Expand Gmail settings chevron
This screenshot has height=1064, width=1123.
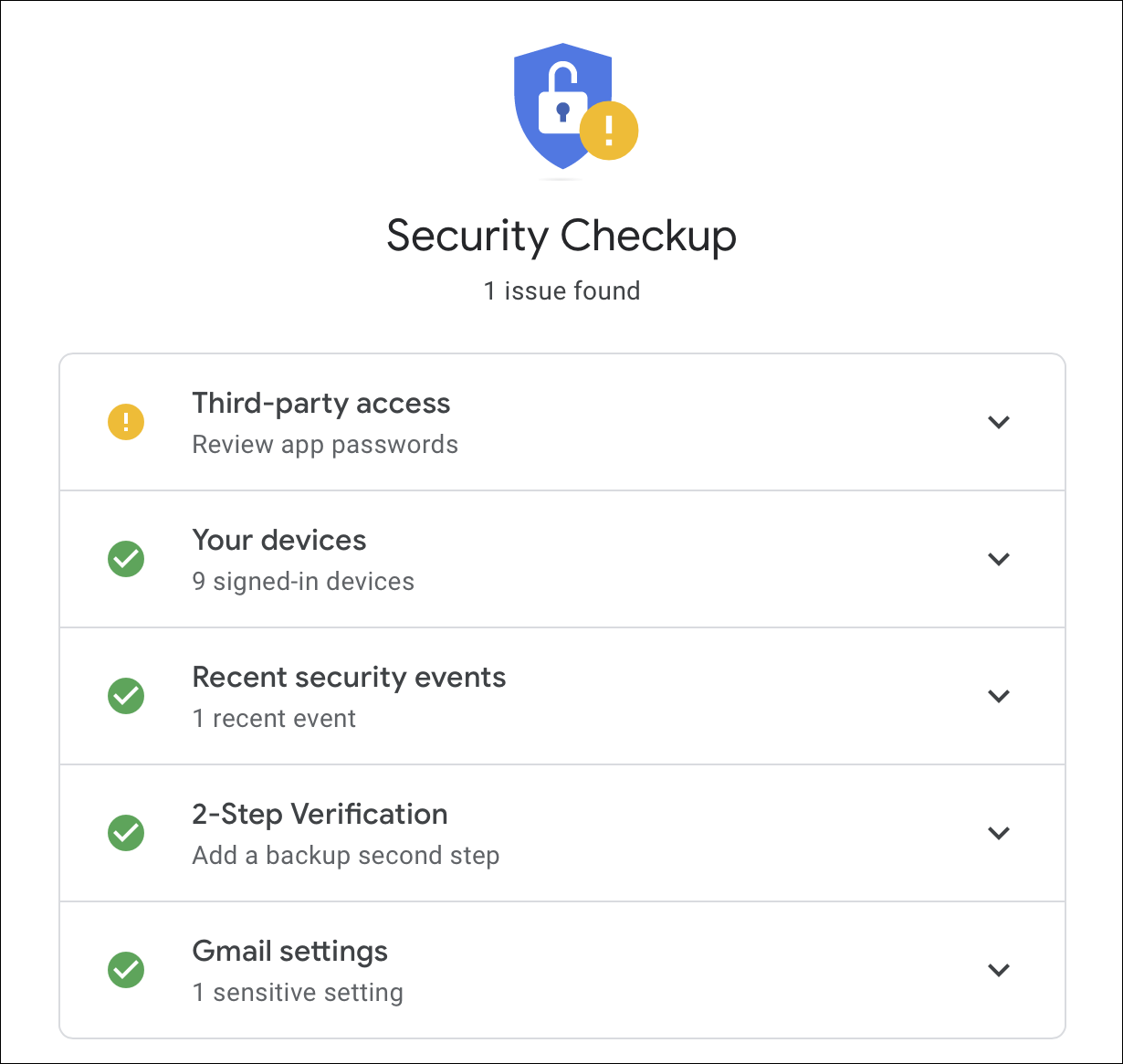[999, 970]
